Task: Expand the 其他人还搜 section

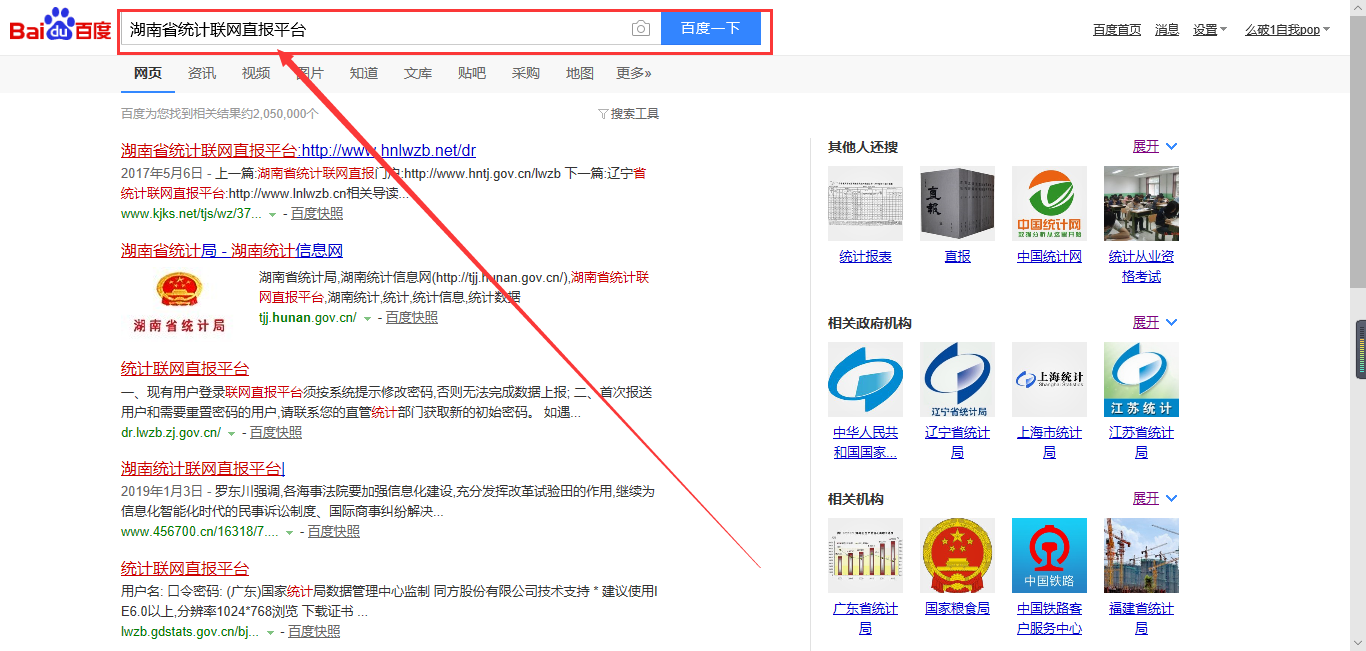Action: coord(1154,147)
